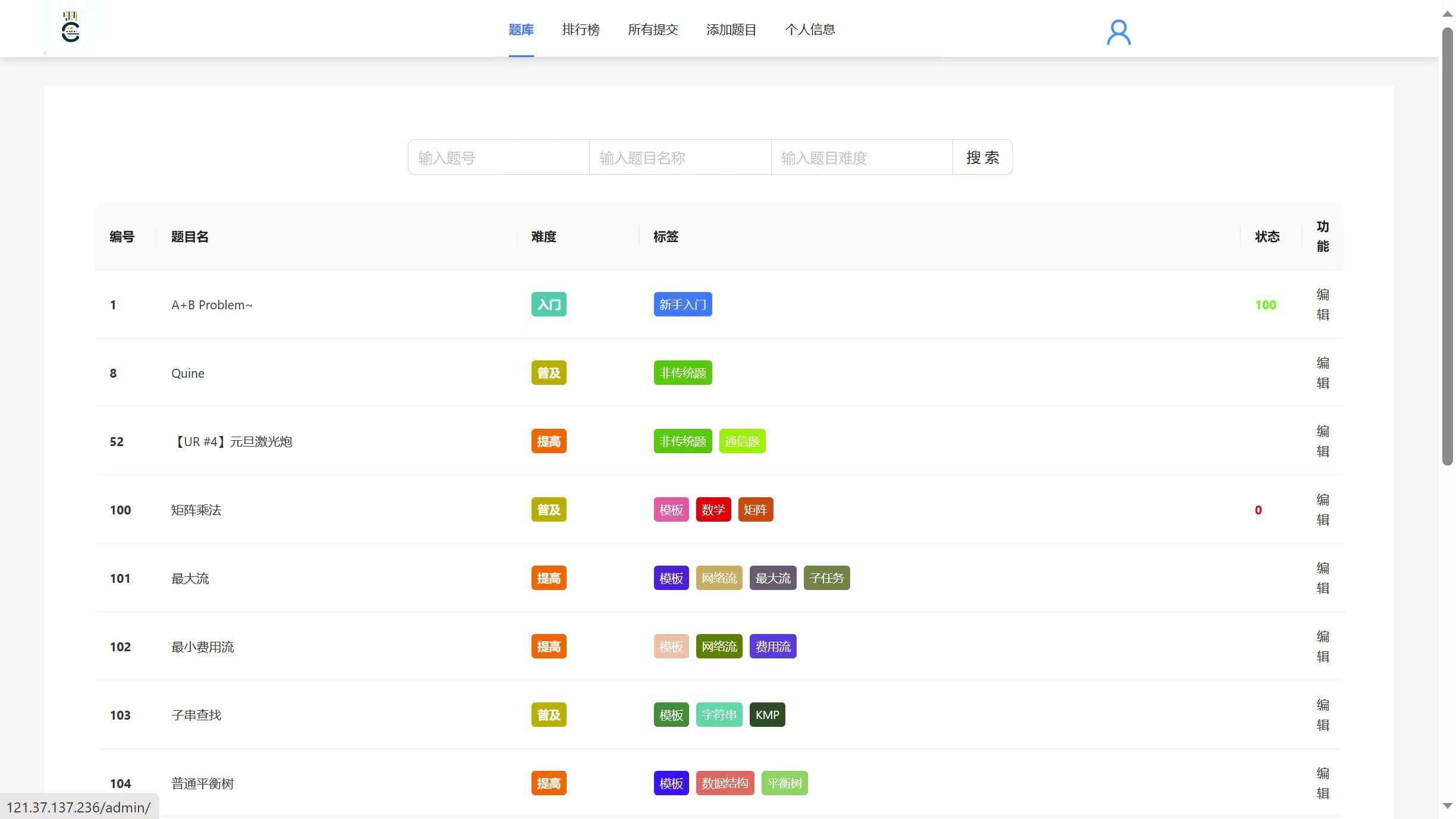Click the scrollbar down arrow
This screenshot has width=1456, height=819.
pyautogui.click(x=1448, y=806)
